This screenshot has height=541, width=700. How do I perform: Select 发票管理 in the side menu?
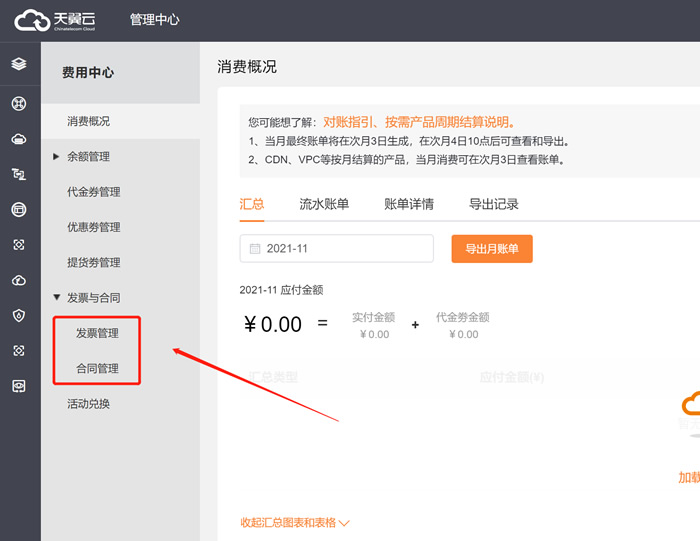(x=97, y=333)
